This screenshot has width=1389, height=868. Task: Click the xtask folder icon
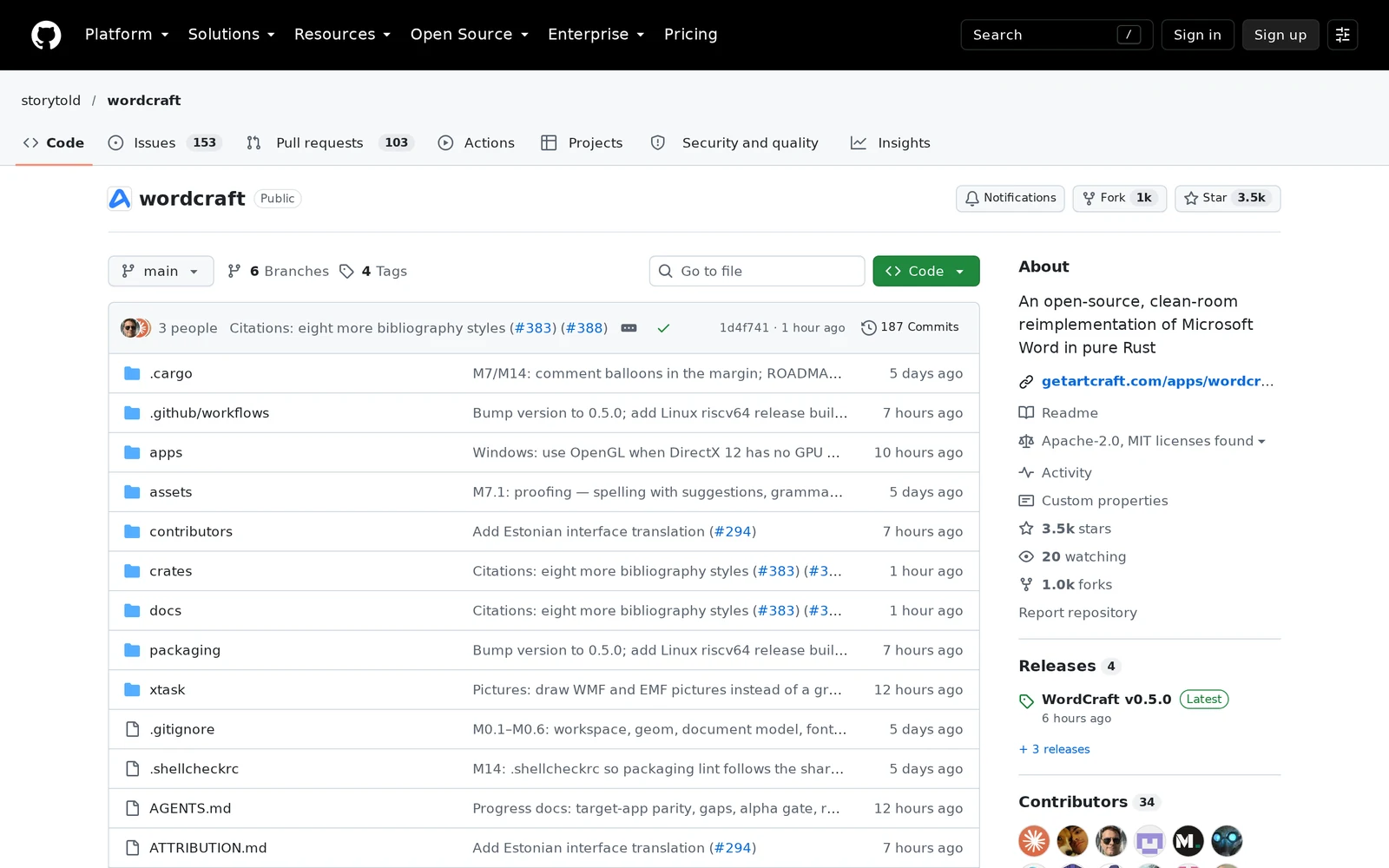(x=132, y=689)
